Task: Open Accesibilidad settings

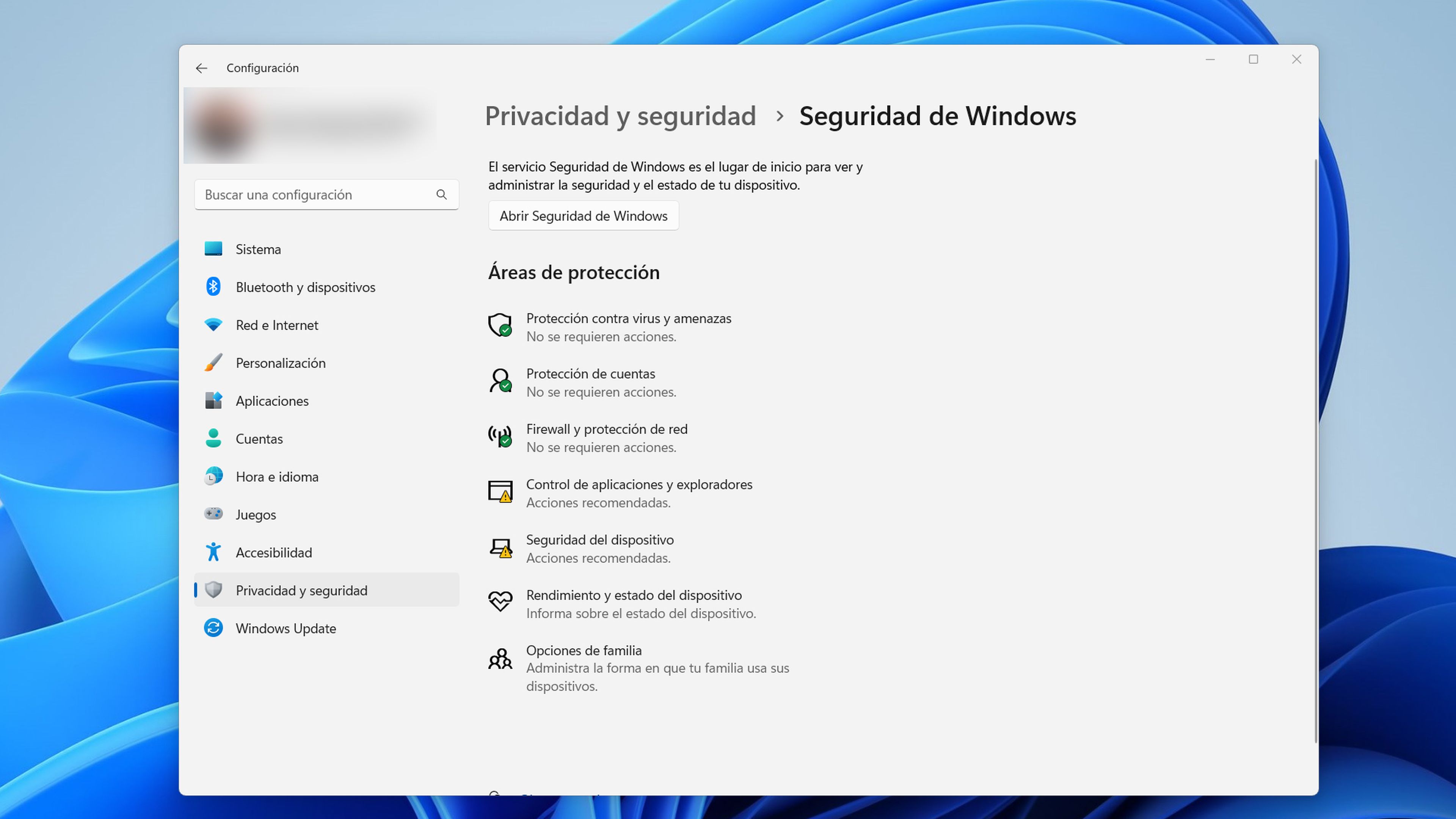Action: [326, 552]
